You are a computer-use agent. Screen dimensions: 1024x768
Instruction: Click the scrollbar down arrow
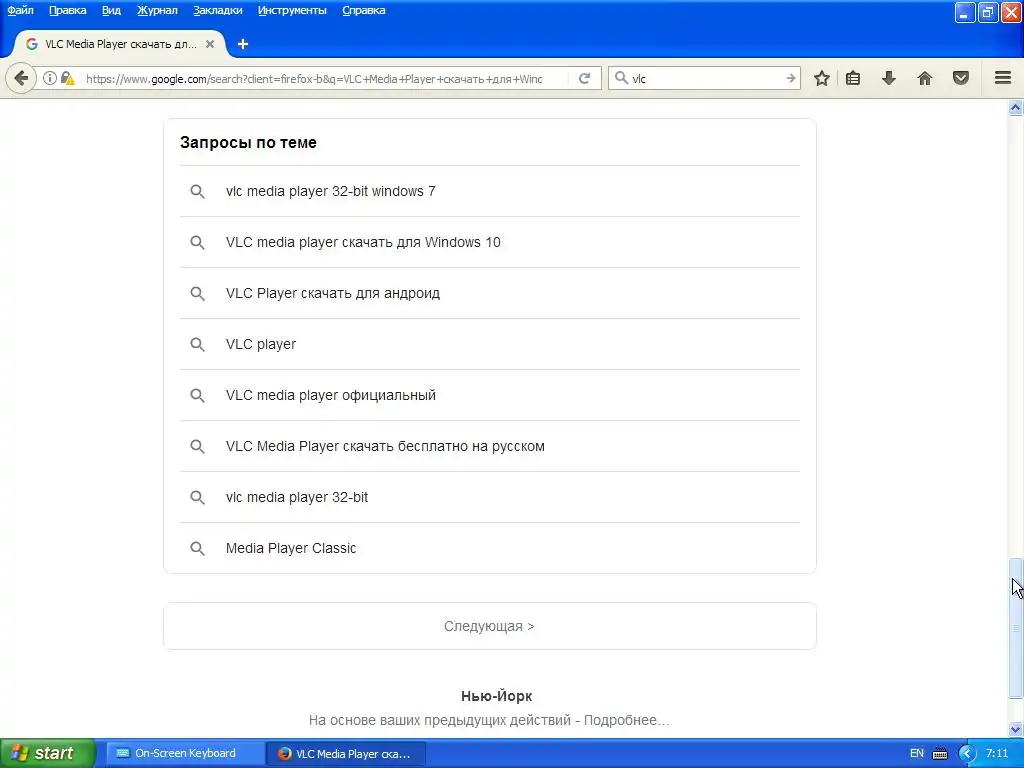1016,729
